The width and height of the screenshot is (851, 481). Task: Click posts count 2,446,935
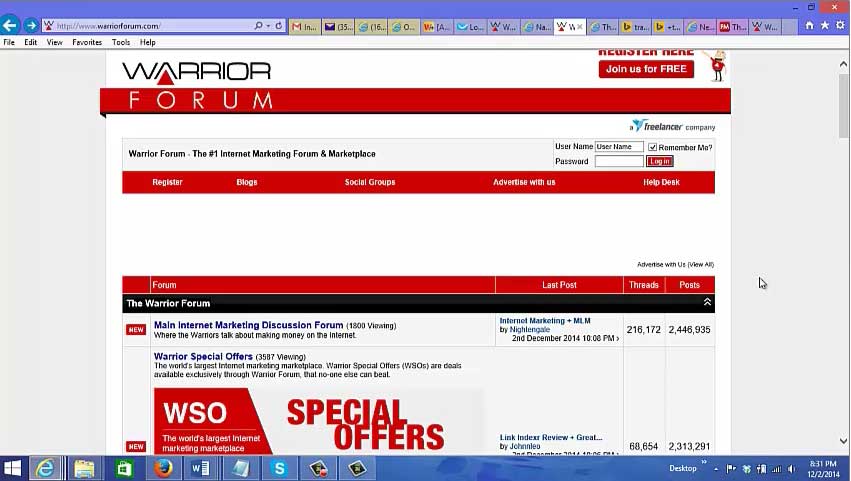point(689,330)
